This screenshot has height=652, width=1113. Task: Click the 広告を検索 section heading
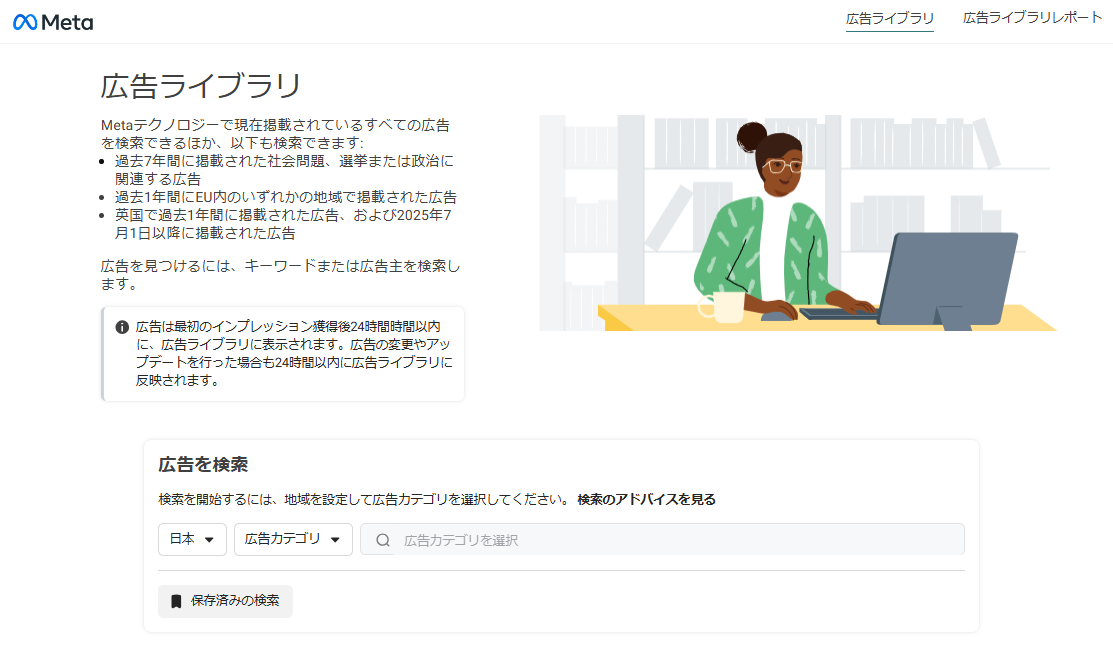(x=203, y=465)
